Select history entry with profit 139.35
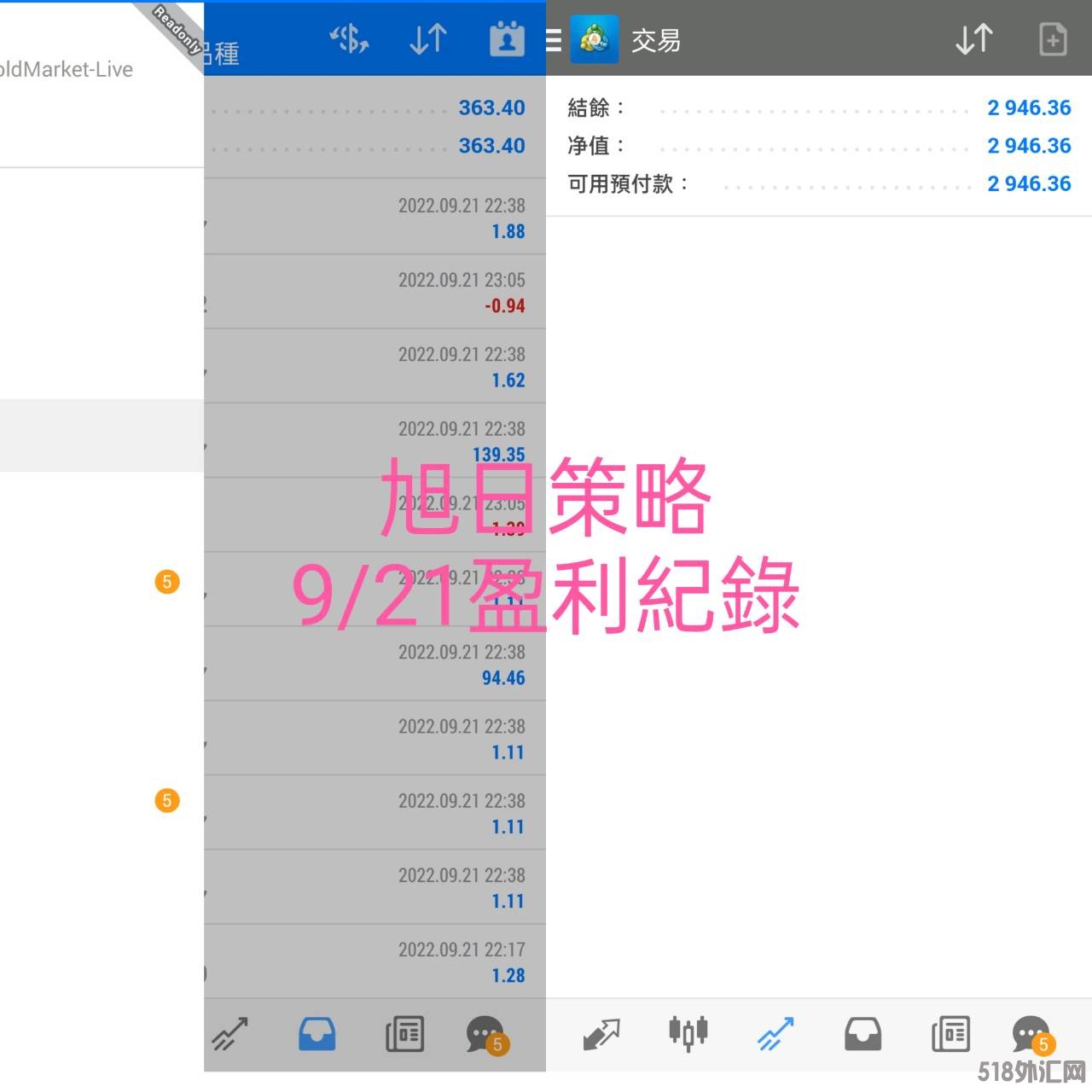 [x=375, y=441]
